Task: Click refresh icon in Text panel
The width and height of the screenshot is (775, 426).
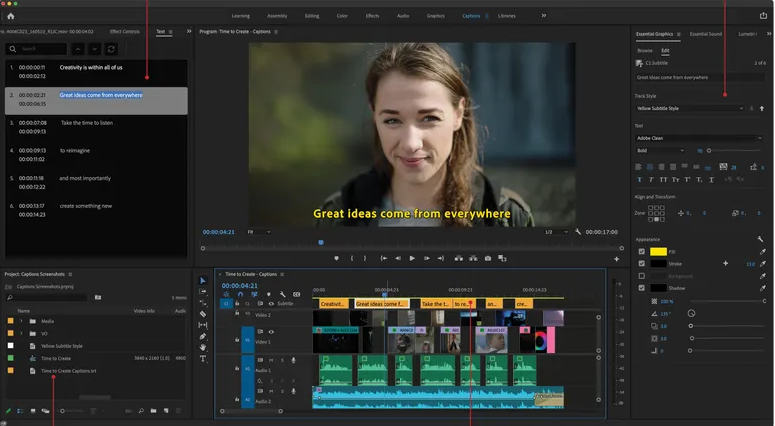Action: (x=111, y=49)
